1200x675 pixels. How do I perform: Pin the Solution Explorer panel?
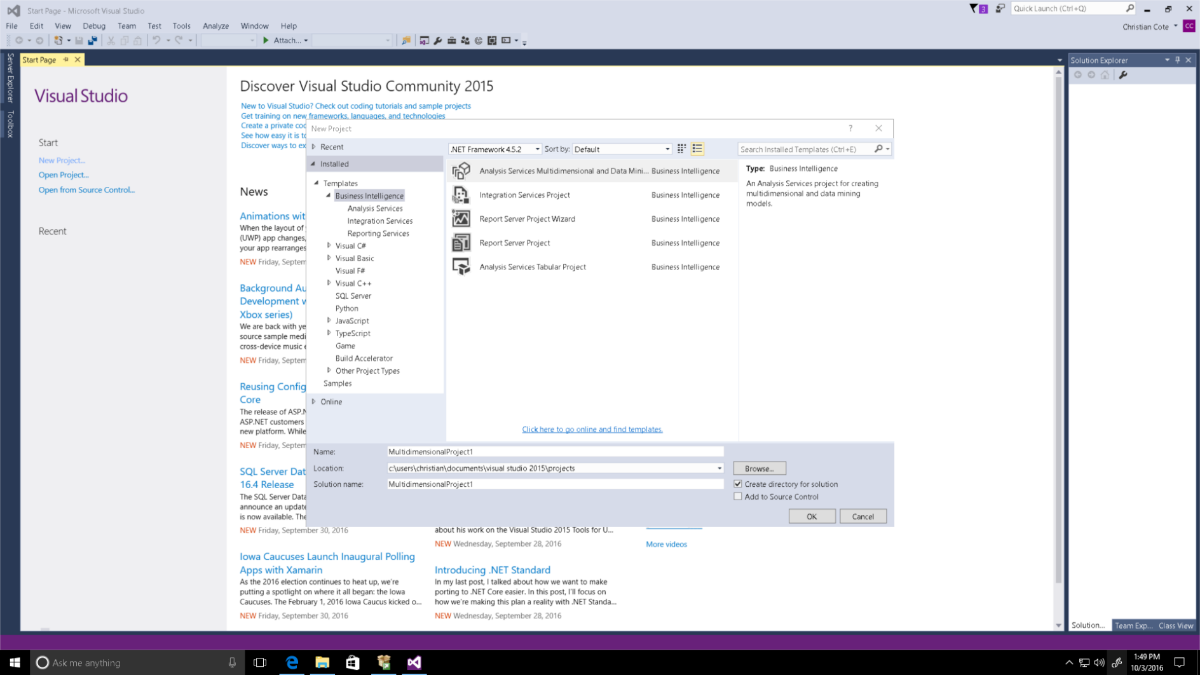tap(1178, 60)
